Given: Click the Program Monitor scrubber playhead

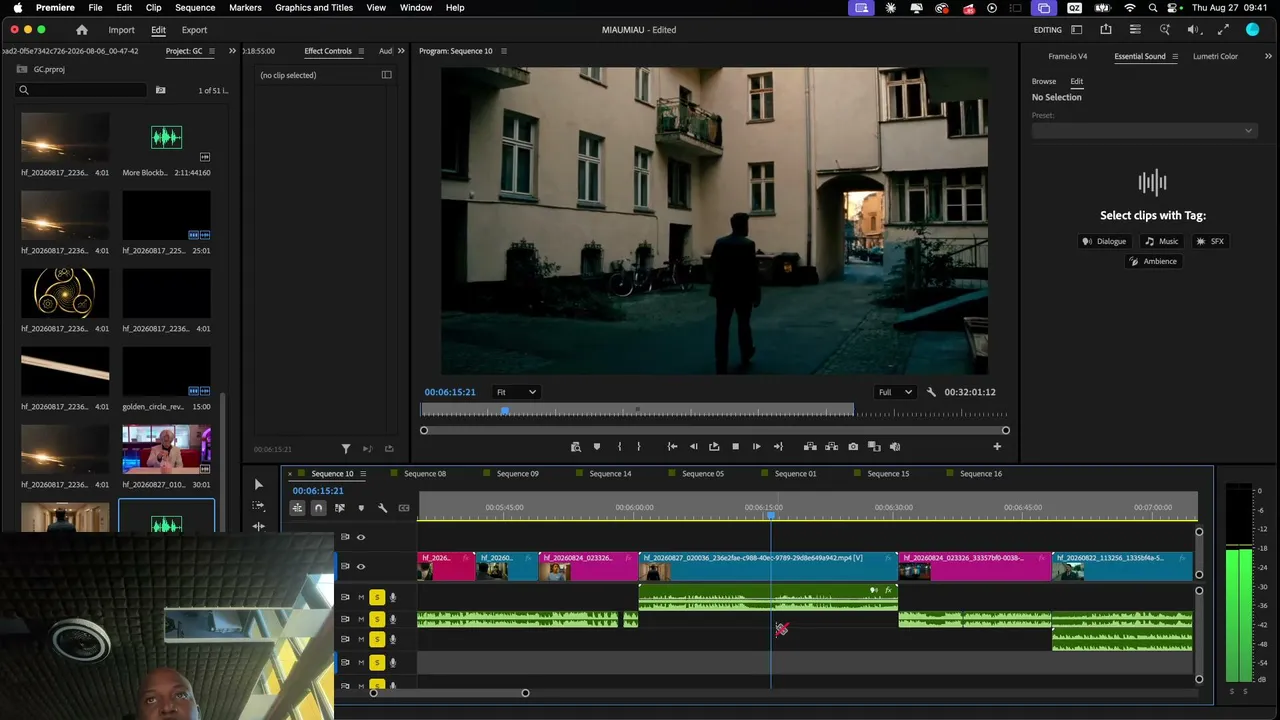Looking at the screenshot, I should click(x=505, y=411).
